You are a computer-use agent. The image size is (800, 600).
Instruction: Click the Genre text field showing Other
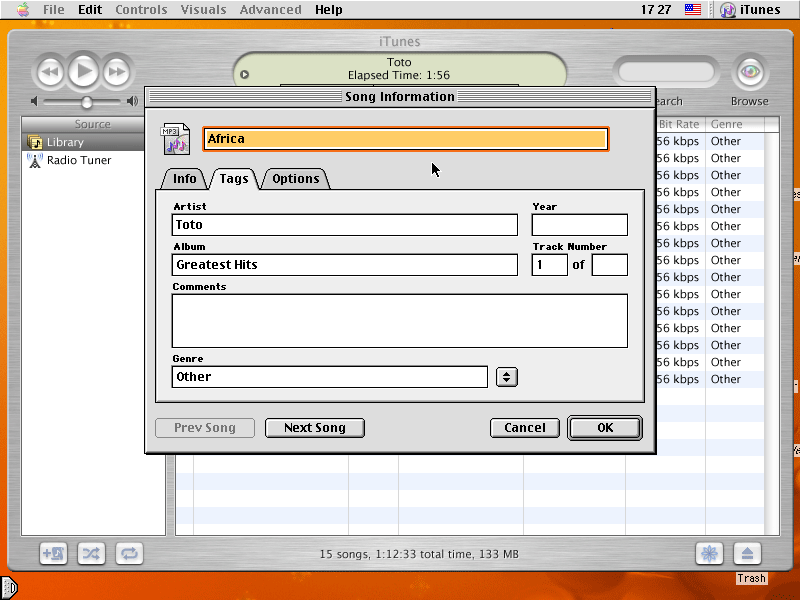click(x=330, y=377)
